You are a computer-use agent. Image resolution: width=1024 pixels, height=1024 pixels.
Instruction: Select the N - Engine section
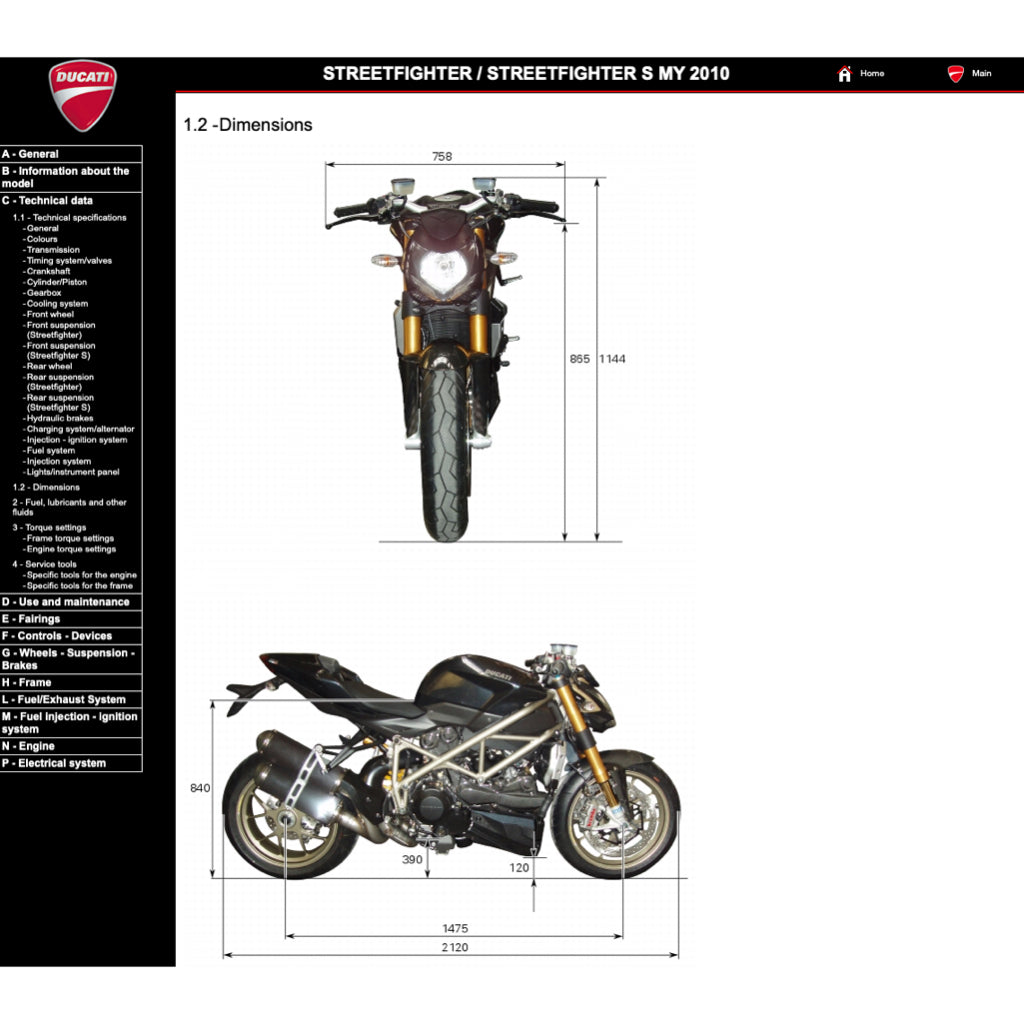click(x=33, y=744)
